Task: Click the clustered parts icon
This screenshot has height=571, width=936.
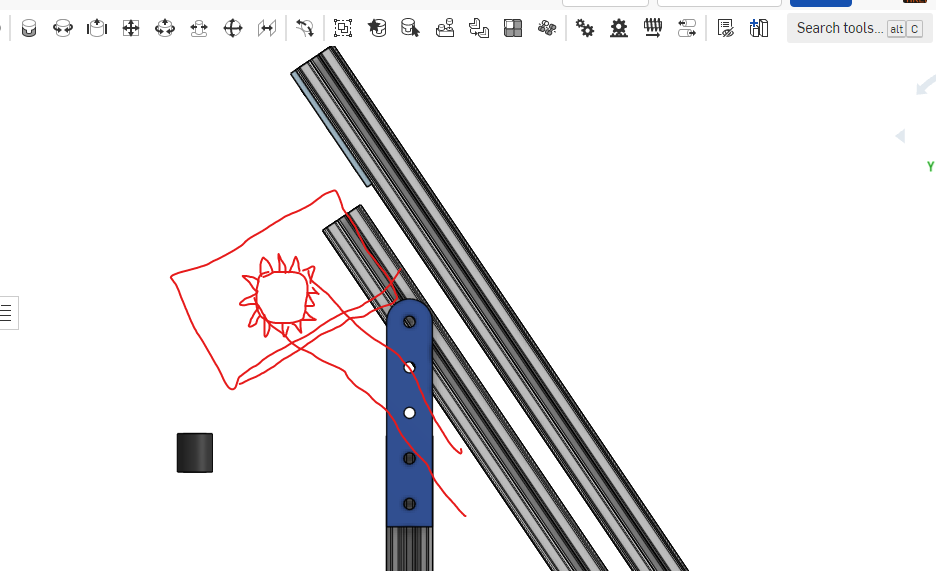Action: tap(547, 28)
